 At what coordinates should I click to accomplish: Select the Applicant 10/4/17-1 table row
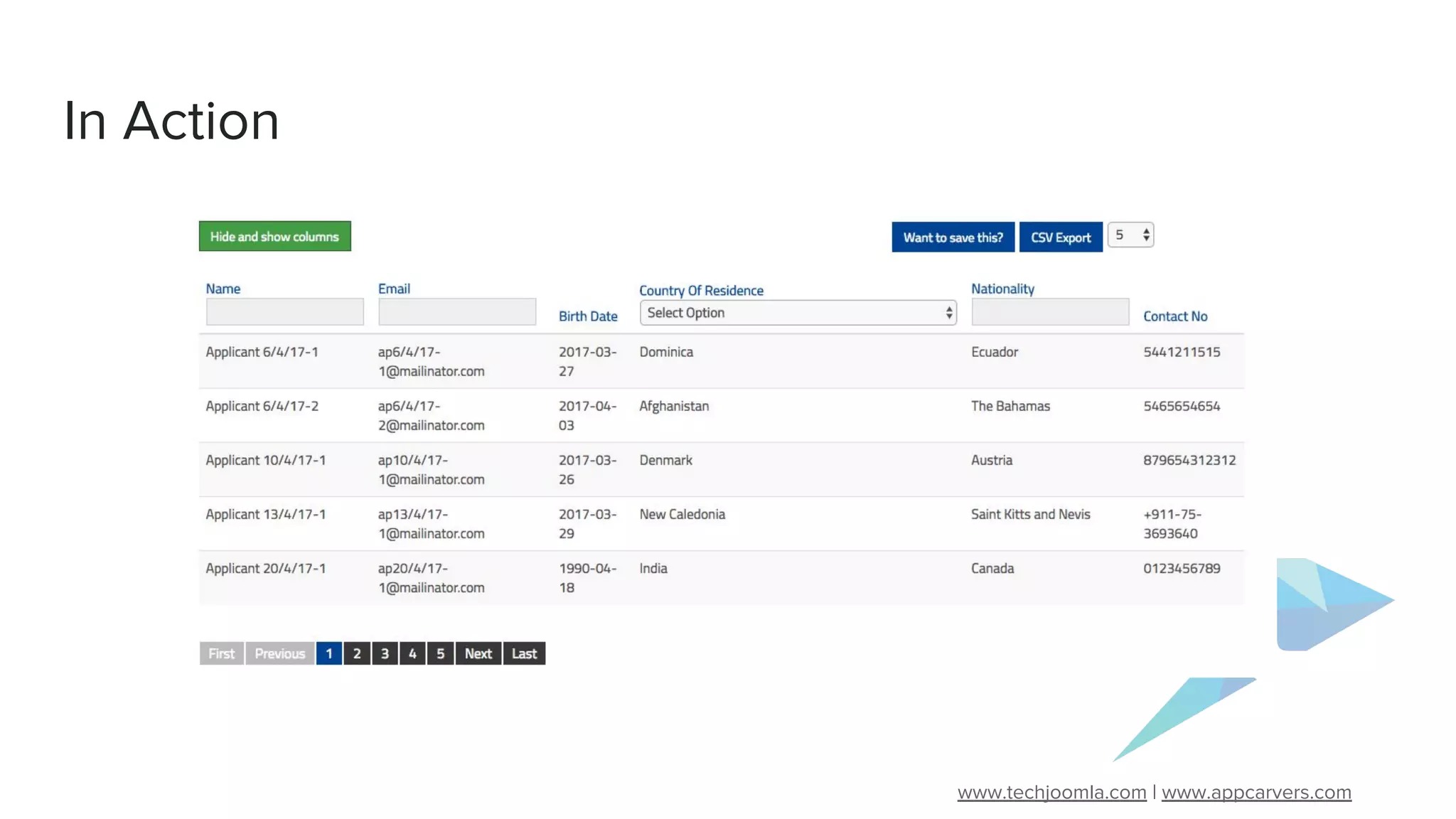(265, 461)
